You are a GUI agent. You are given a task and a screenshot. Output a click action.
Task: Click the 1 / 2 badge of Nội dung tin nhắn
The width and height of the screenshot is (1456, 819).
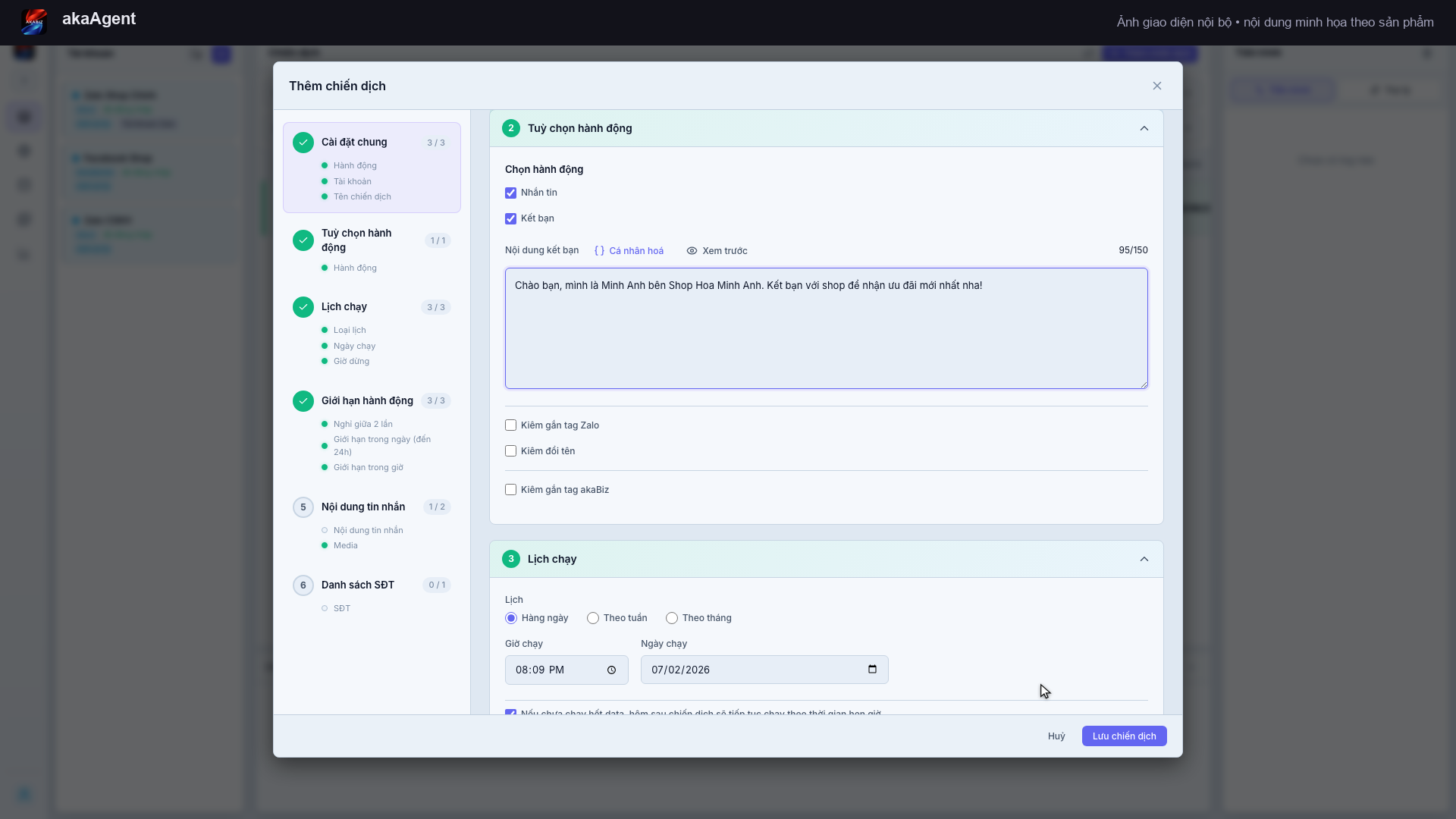coord(437,507)
